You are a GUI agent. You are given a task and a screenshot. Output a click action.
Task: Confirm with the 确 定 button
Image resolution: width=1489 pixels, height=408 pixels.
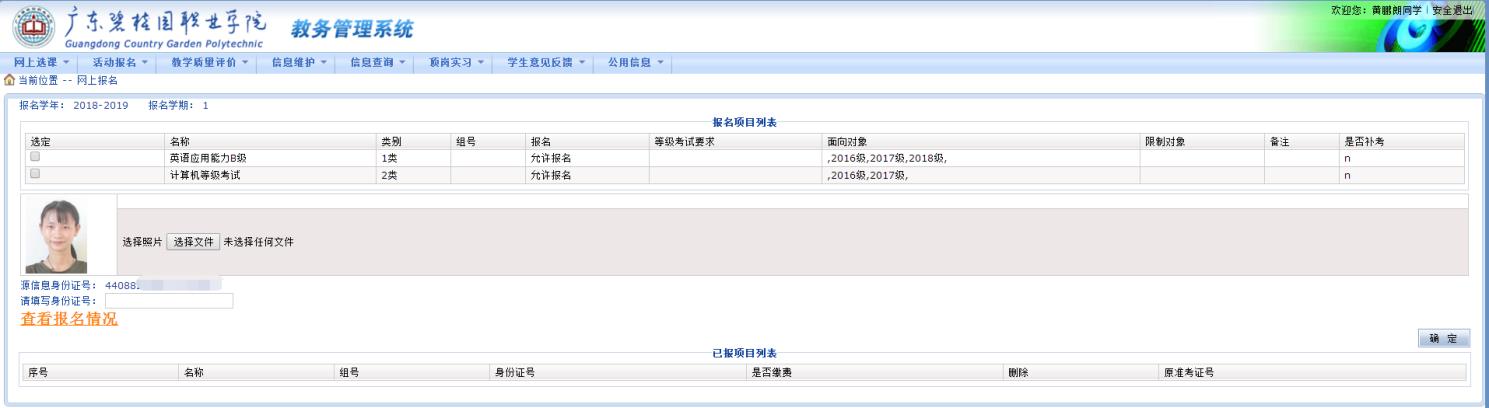pyautogui.click(x=1444, y=338)
